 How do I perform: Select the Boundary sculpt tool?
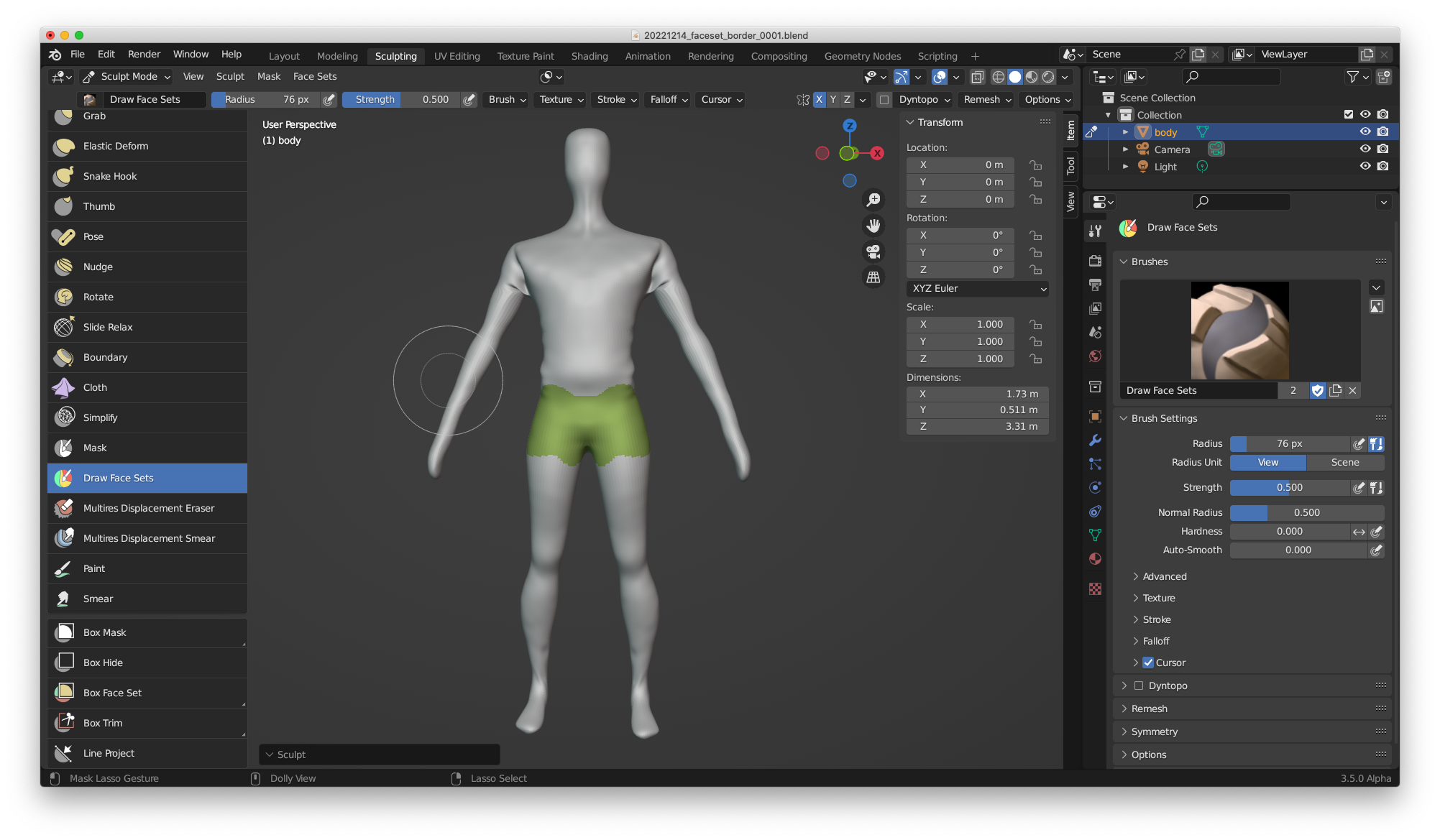coord(105,357)
